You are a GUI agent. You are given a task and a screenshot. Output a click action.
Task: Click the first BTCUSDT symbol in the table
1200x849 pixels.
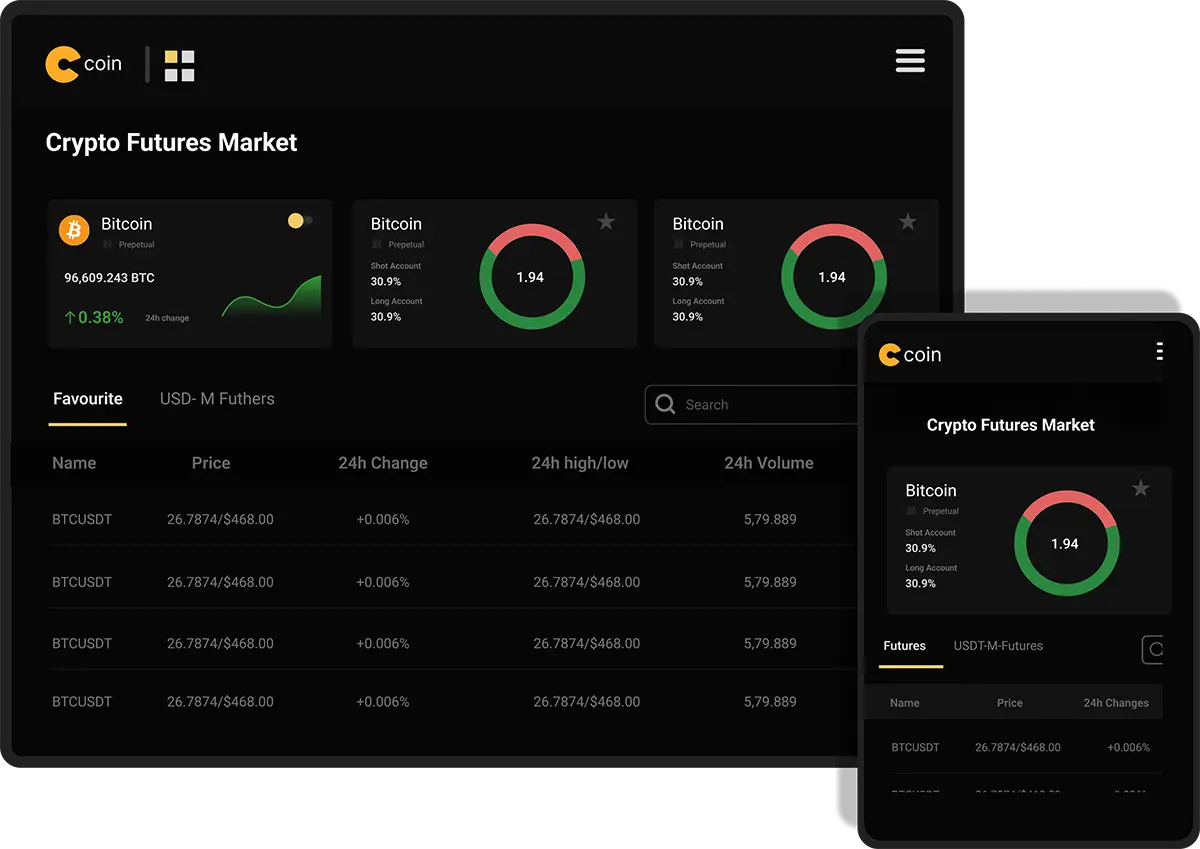point(80,519)
